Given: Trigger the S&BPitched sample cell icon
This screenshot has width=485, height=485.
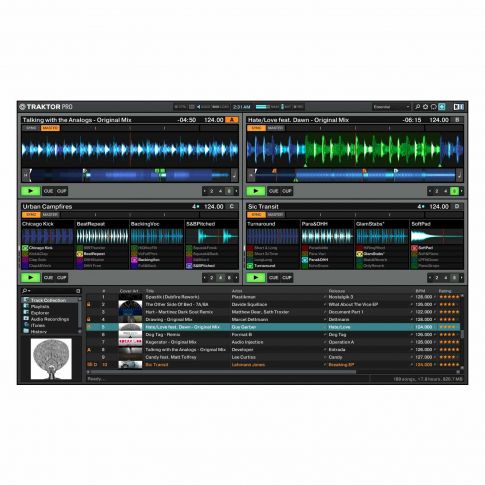Looking at the screenshot, I should tap(189, 266).
